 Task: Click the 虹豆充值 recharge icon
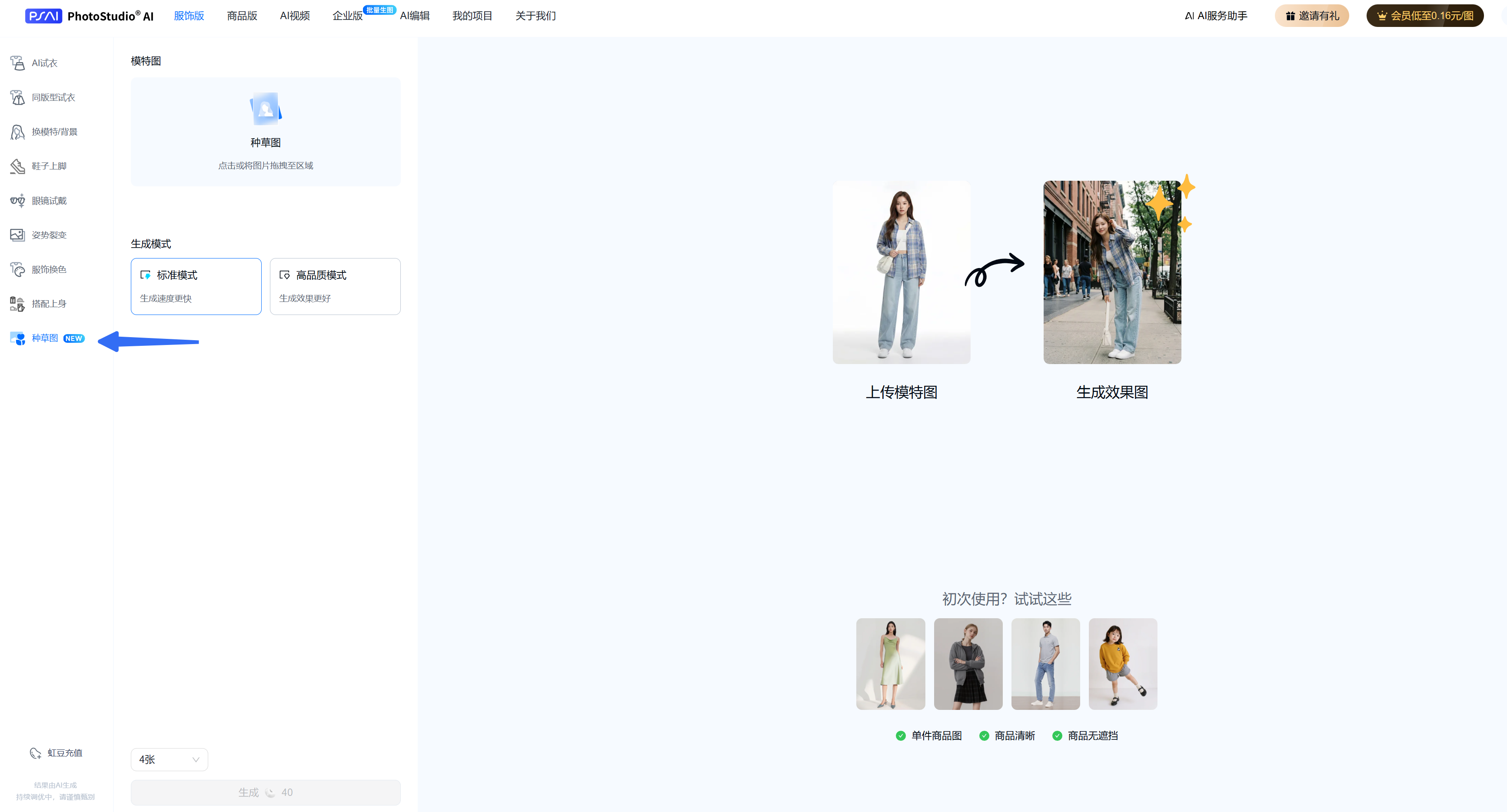[35, 753]
